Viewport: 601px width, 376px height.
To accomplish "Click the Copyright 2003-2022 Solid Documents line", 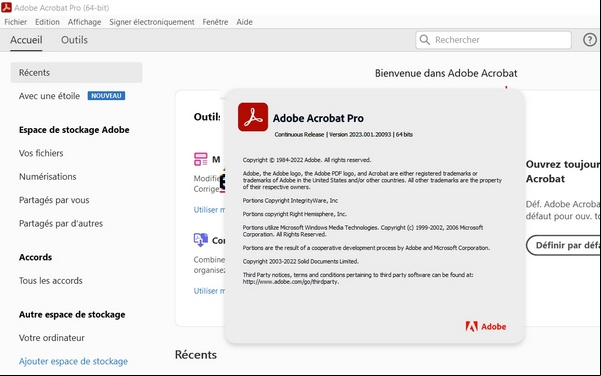I will (300, 261).
